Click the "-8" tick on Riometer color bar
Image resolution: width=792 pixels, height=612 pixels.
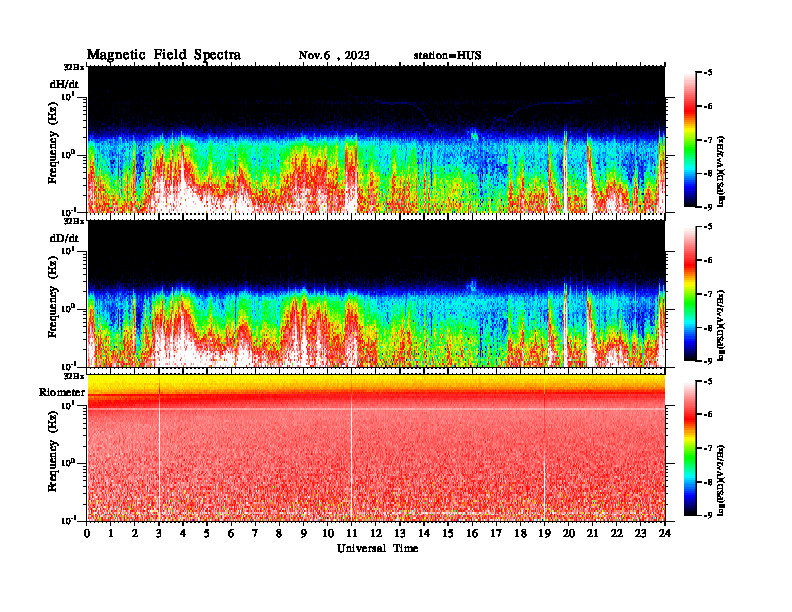click(708, 482)
